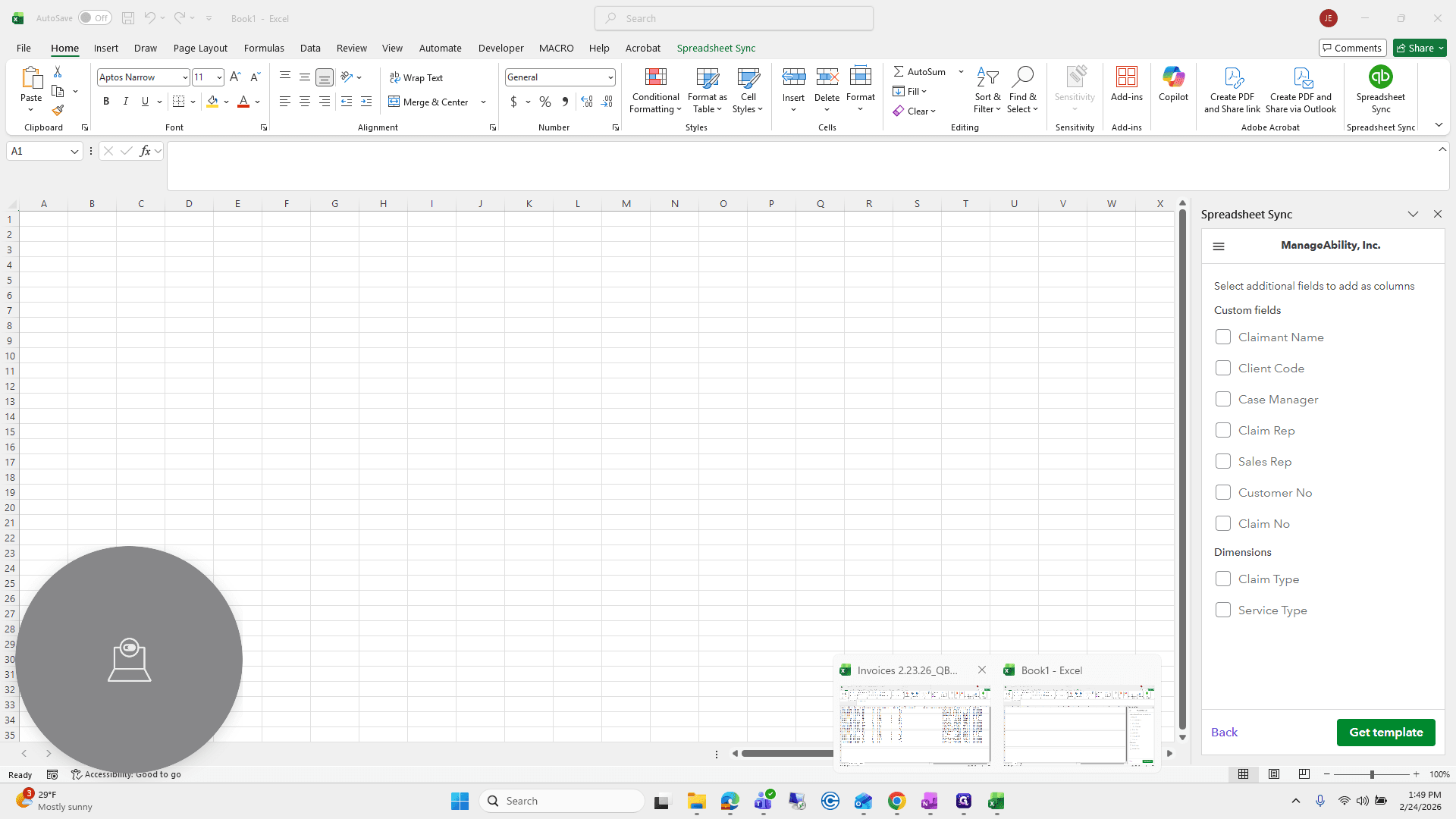Open Conditional Formatting menu
The width and height of the screenshot is (1456, 819).
pos(656,90)
